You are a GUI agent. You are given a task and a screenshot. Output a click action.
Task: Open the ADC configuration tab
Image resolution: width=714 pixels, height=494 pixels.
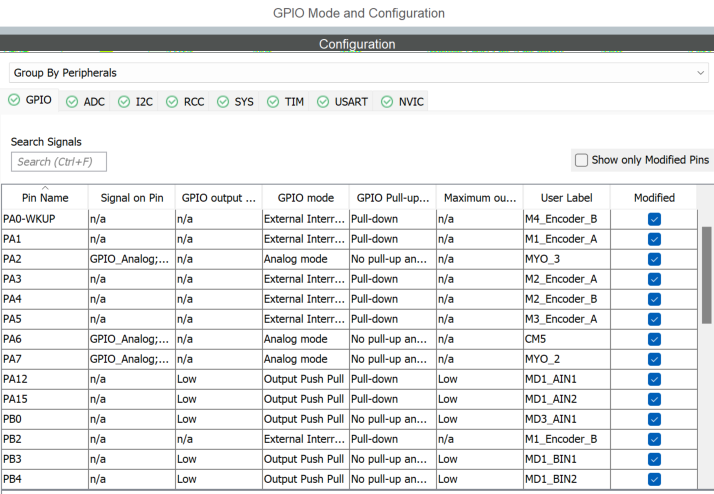point(85,102)
